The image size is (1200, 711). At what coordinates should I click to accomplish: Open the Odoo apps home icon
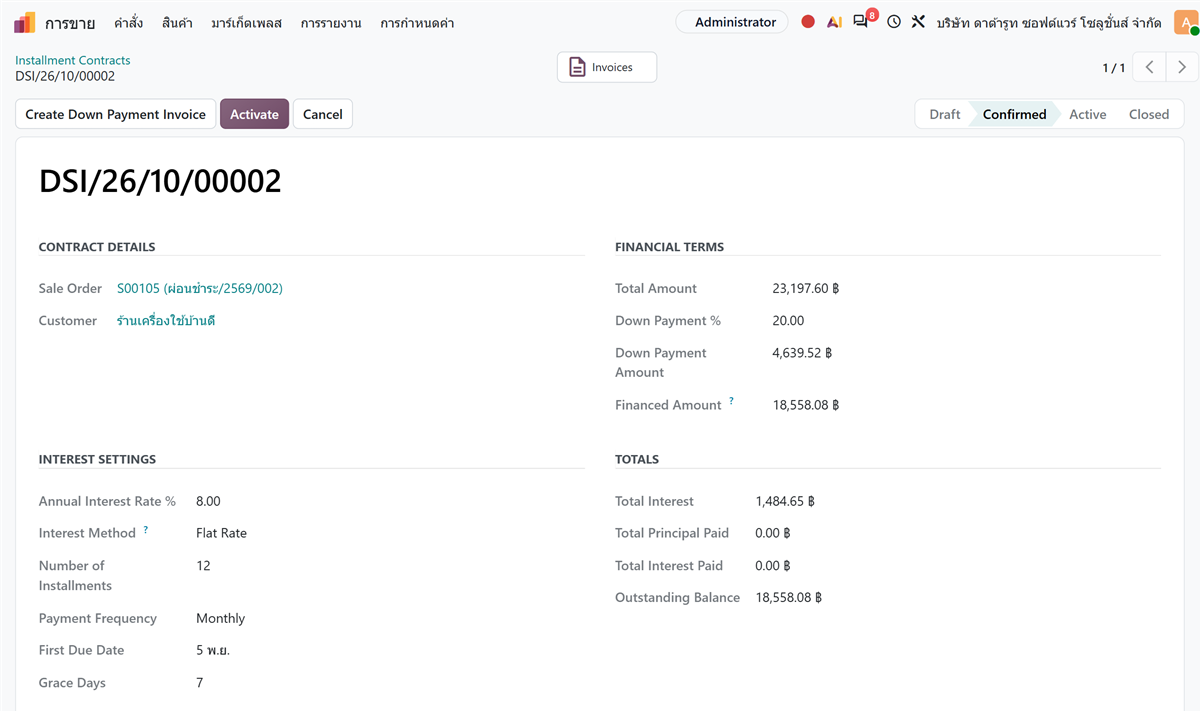[25, 22]
